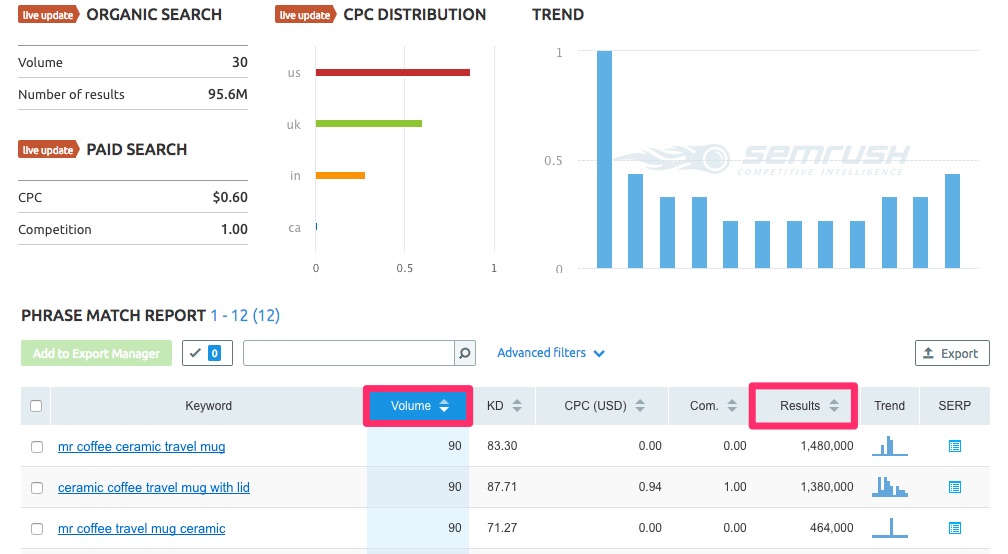Open SERP snapshot for mr coffee travel mug ceramic

click(955, 528)
